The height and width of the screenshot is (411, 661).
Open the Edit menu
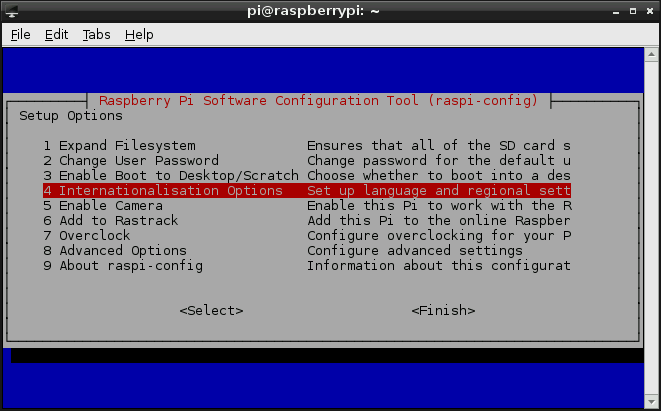[56, 35]
